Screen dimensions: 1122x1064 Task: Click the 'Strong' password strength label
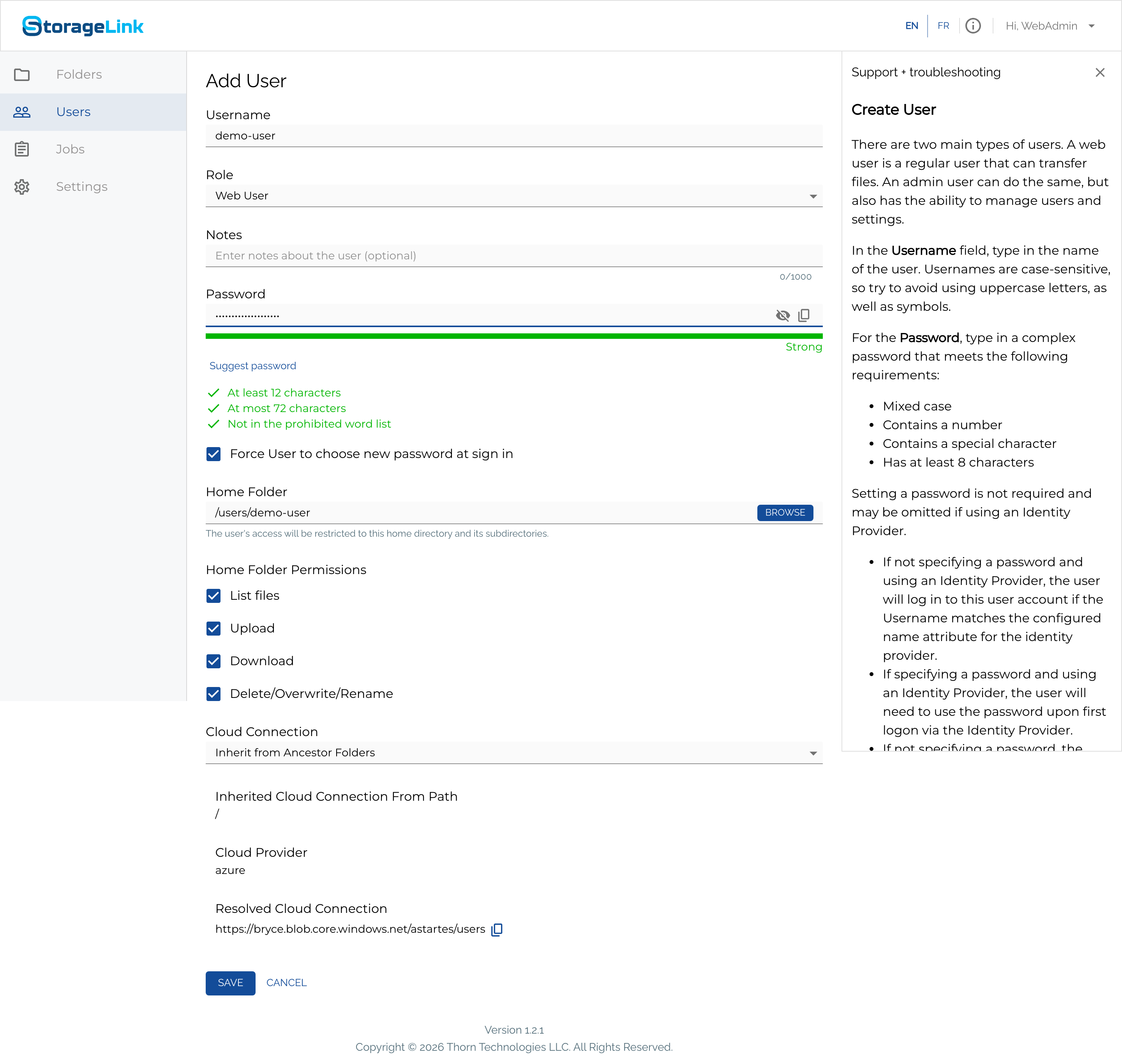coord(804,347)
